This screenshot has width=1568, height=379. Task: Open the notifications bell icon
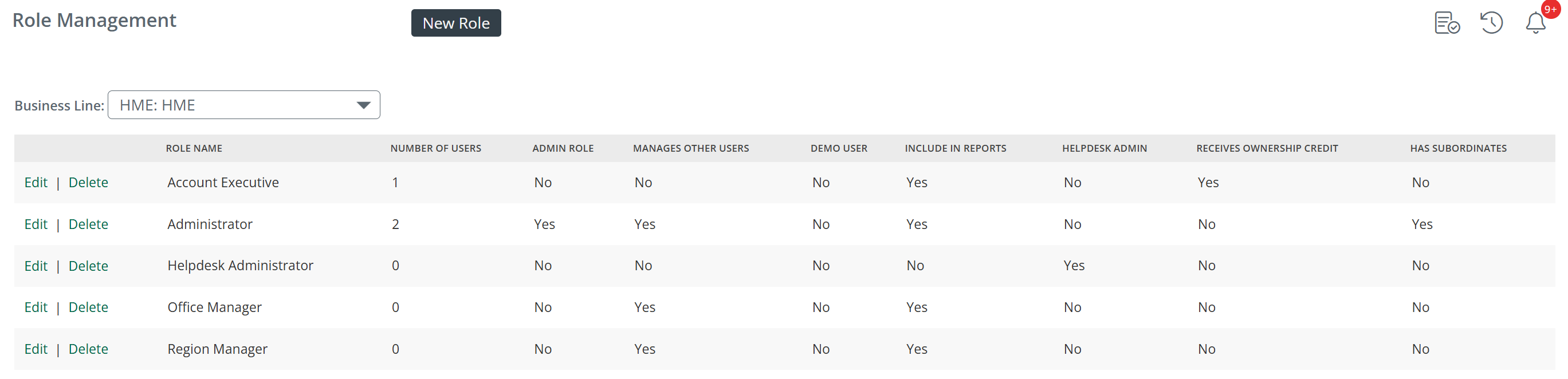pos(1535,23)
